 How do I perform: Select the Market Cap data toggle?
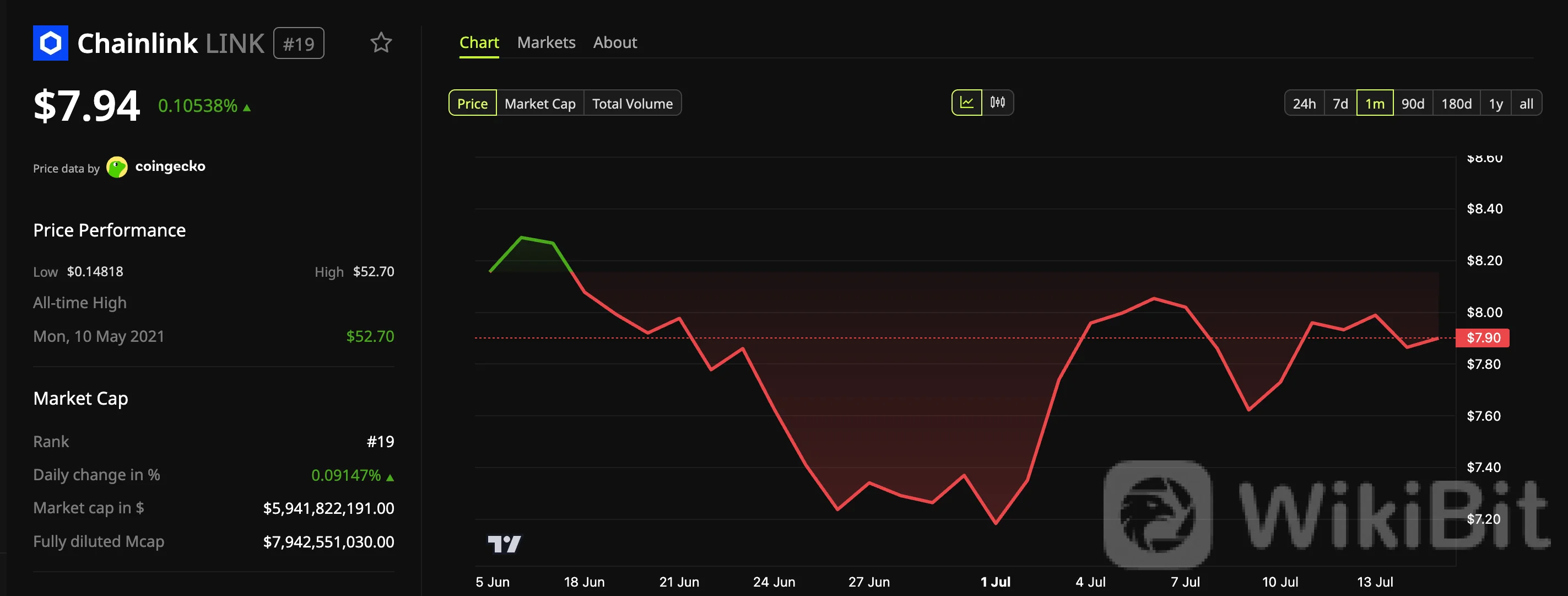[x=540, y=103]
